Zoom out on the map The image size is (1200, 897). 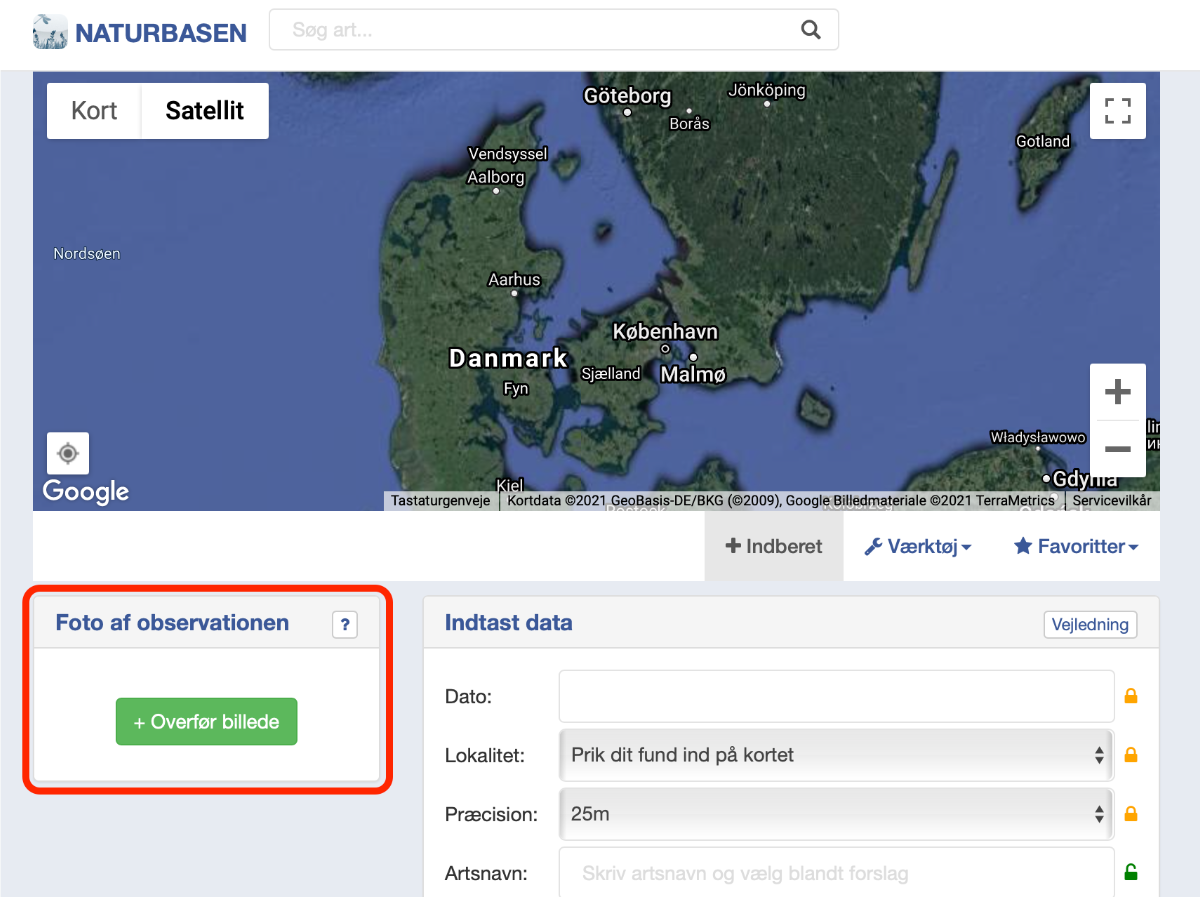pyautogui.click(x=1117, y=449)
